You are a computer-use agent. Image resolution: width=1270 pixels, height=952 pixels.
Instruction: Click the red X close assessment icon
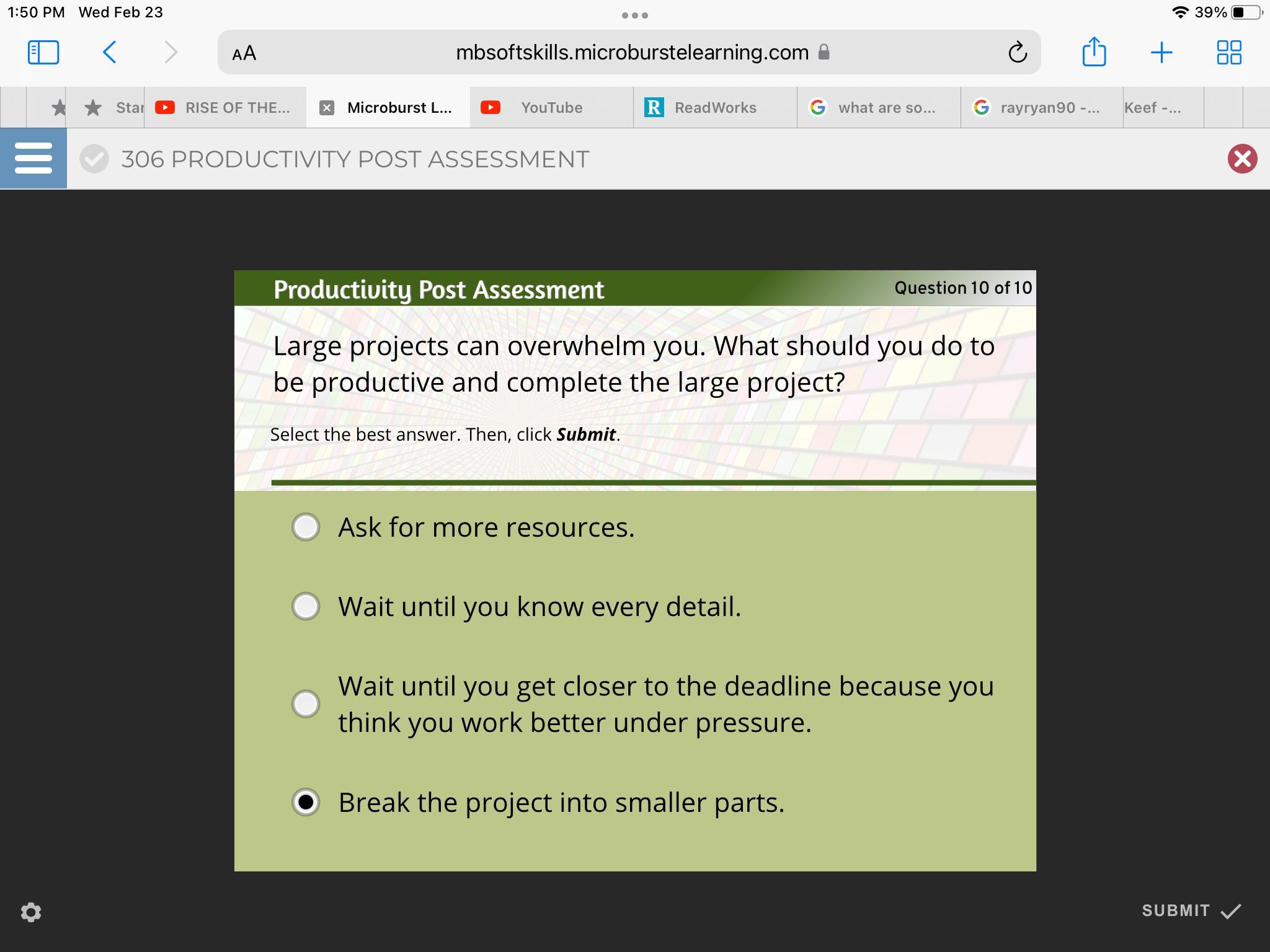pos(1242,159)
